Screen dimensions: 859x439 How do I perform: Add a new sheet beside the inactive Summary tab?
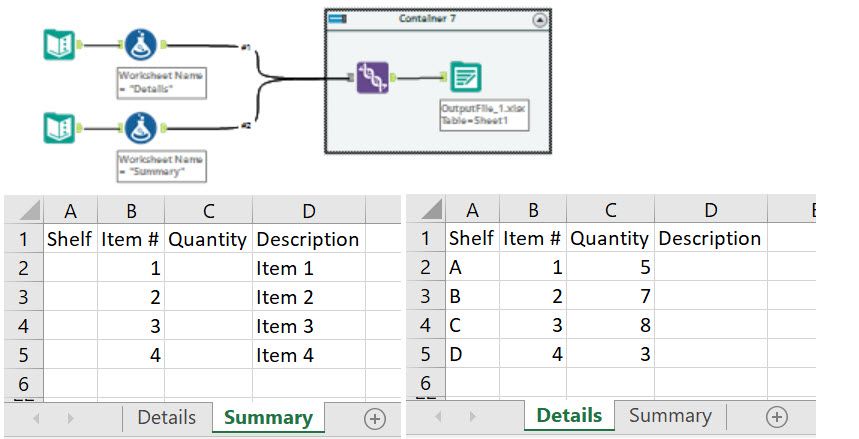coord(776,417)
